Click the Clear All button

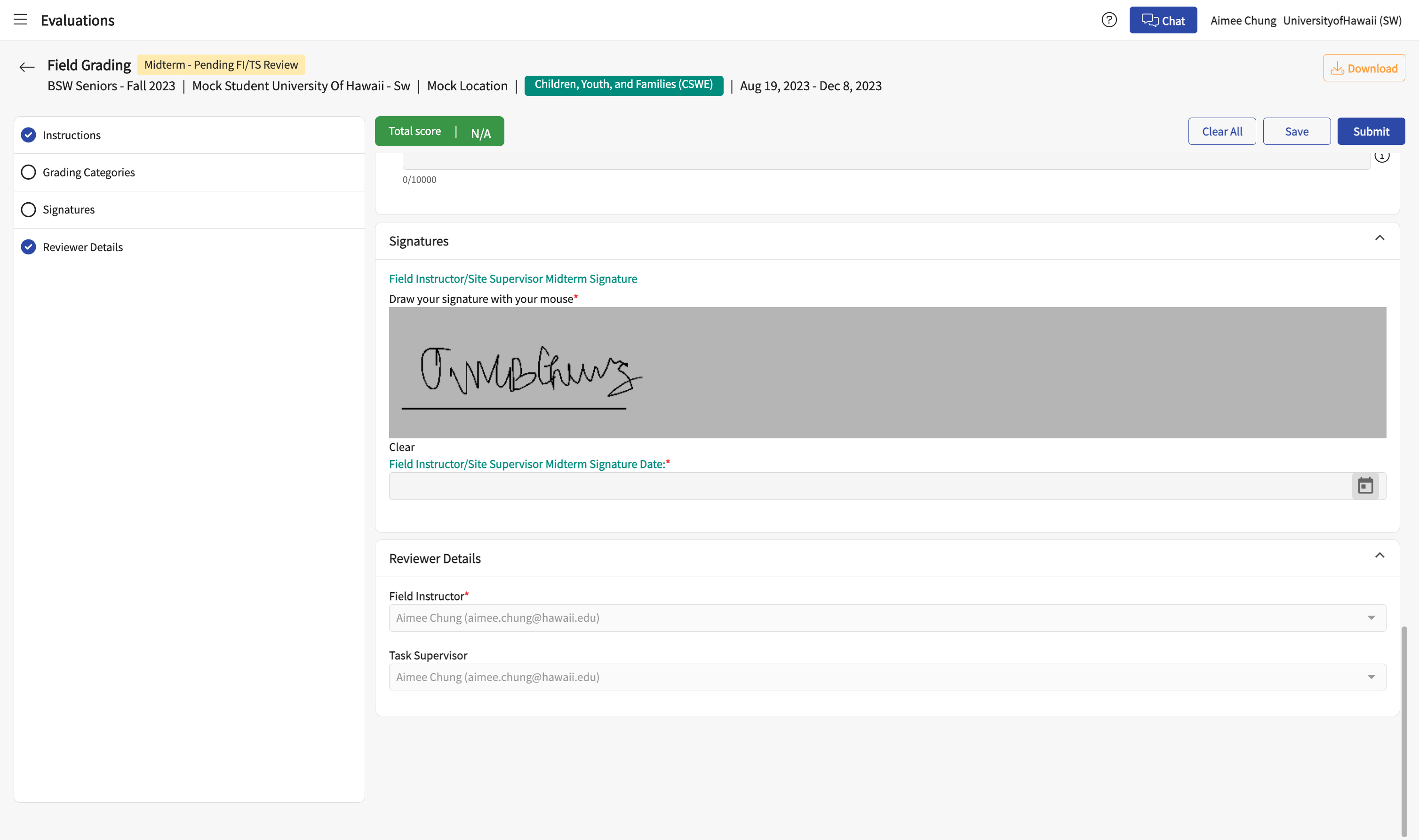[1221, 131]
